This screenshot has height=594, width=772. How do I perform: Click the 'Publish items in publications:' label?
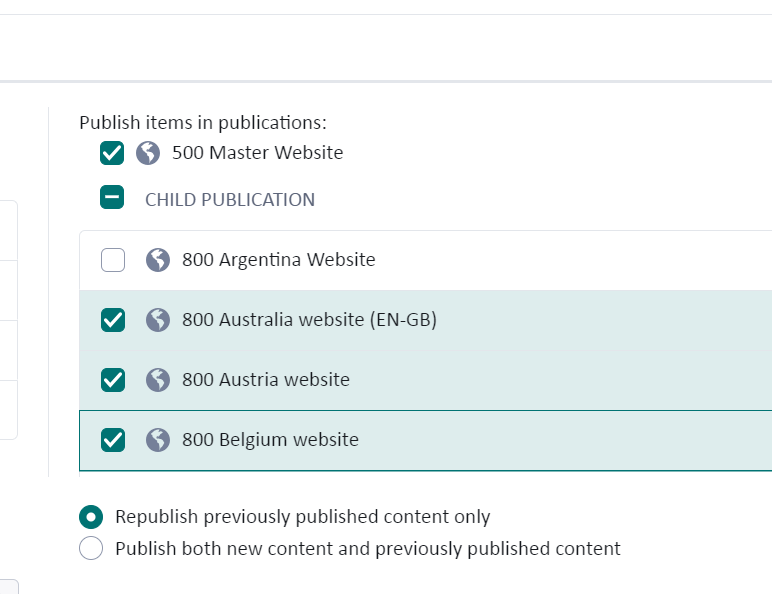pos(203,123)
